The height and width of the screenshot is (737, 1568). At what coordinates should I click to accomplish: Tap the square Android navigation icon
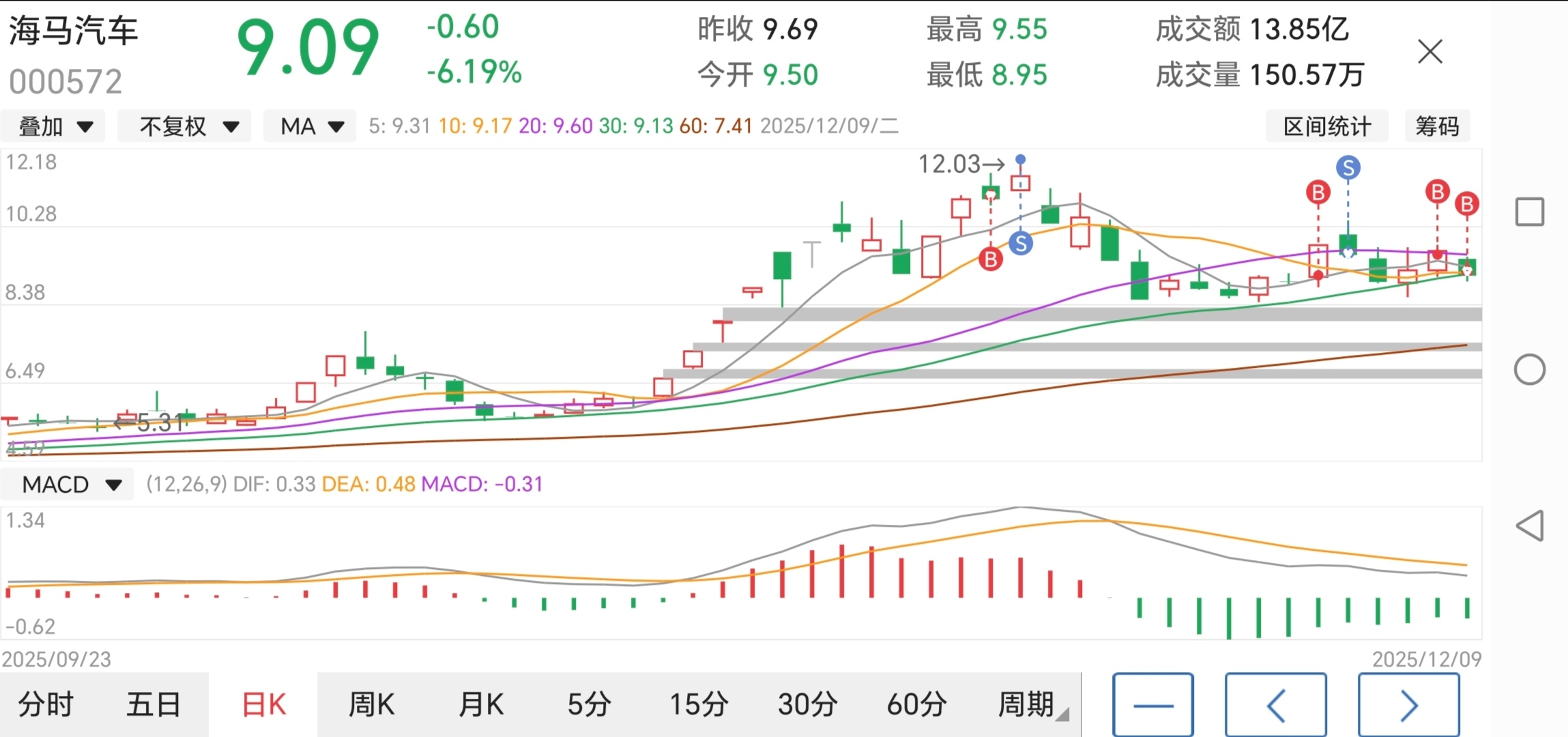click(x=1529, y=212)
